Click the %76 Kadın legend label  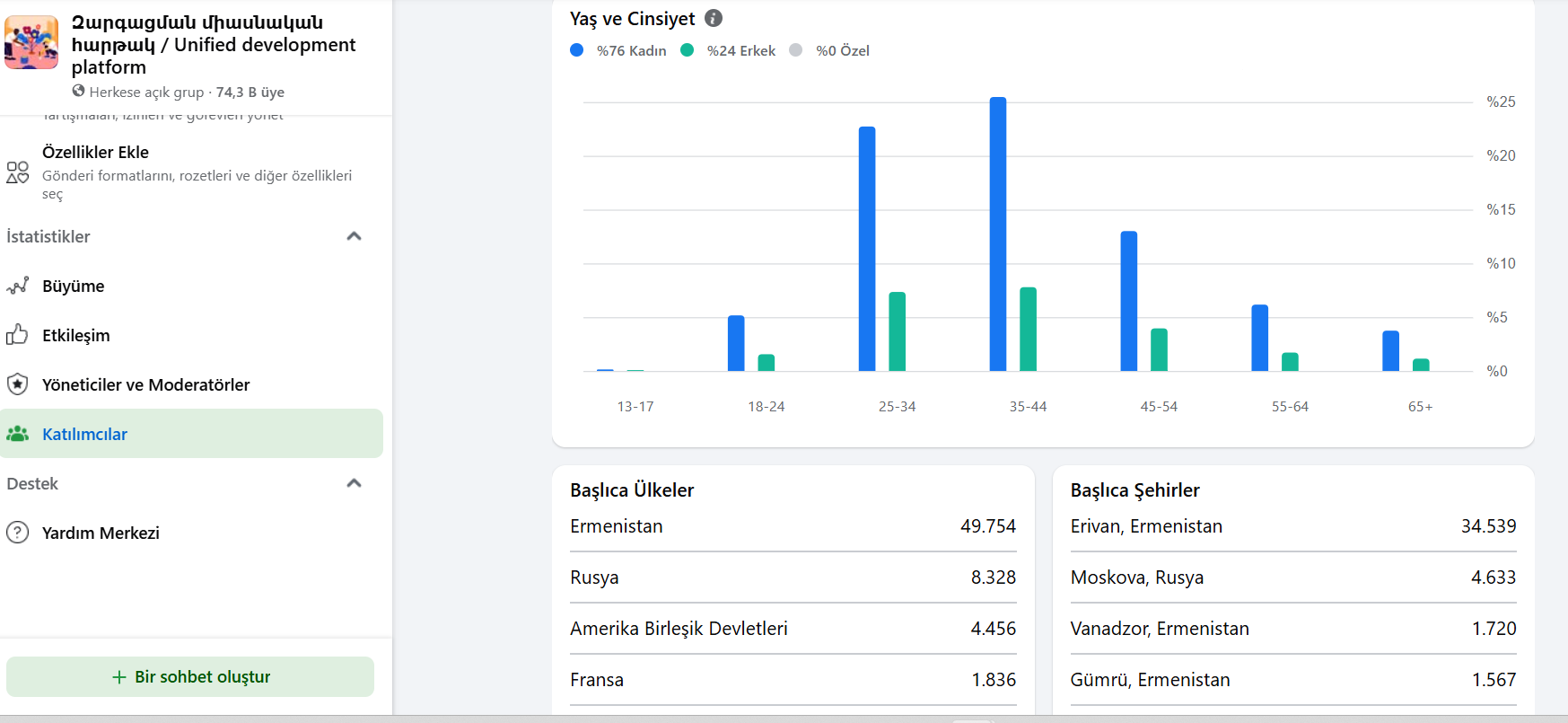(x=632, y=50)
